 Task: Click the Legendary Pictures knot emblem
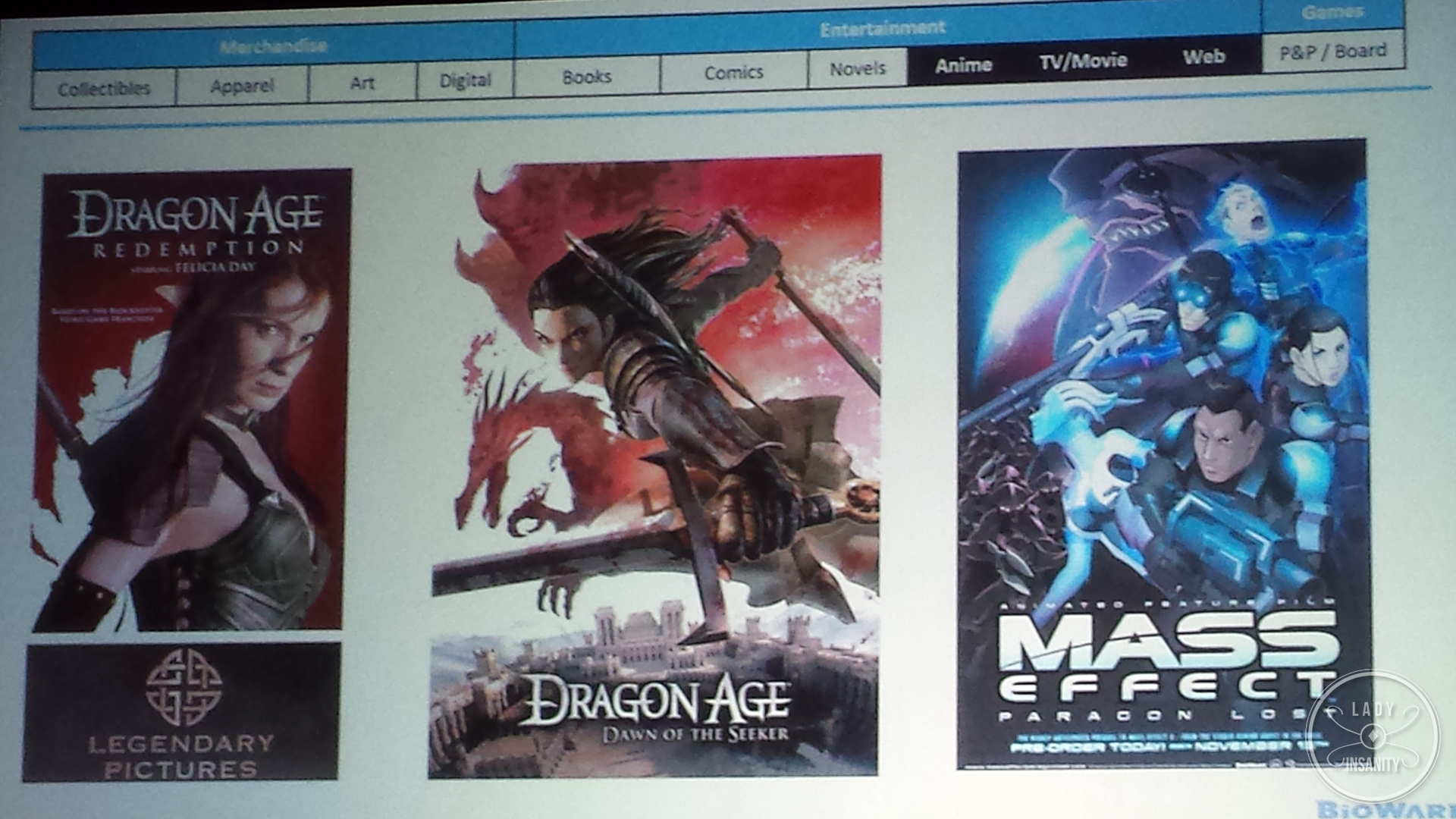point(184,688)
